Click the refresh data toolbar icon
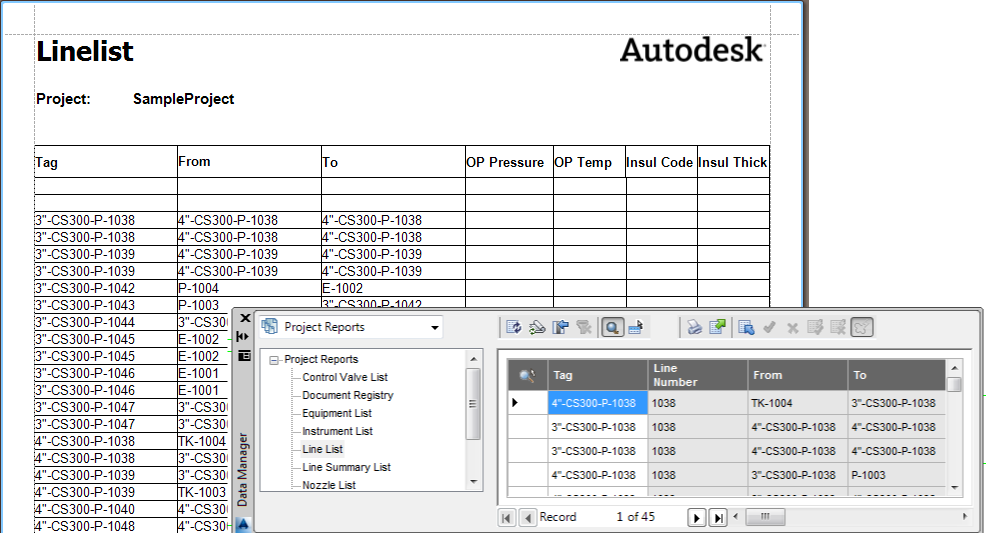 pos(513,327)
